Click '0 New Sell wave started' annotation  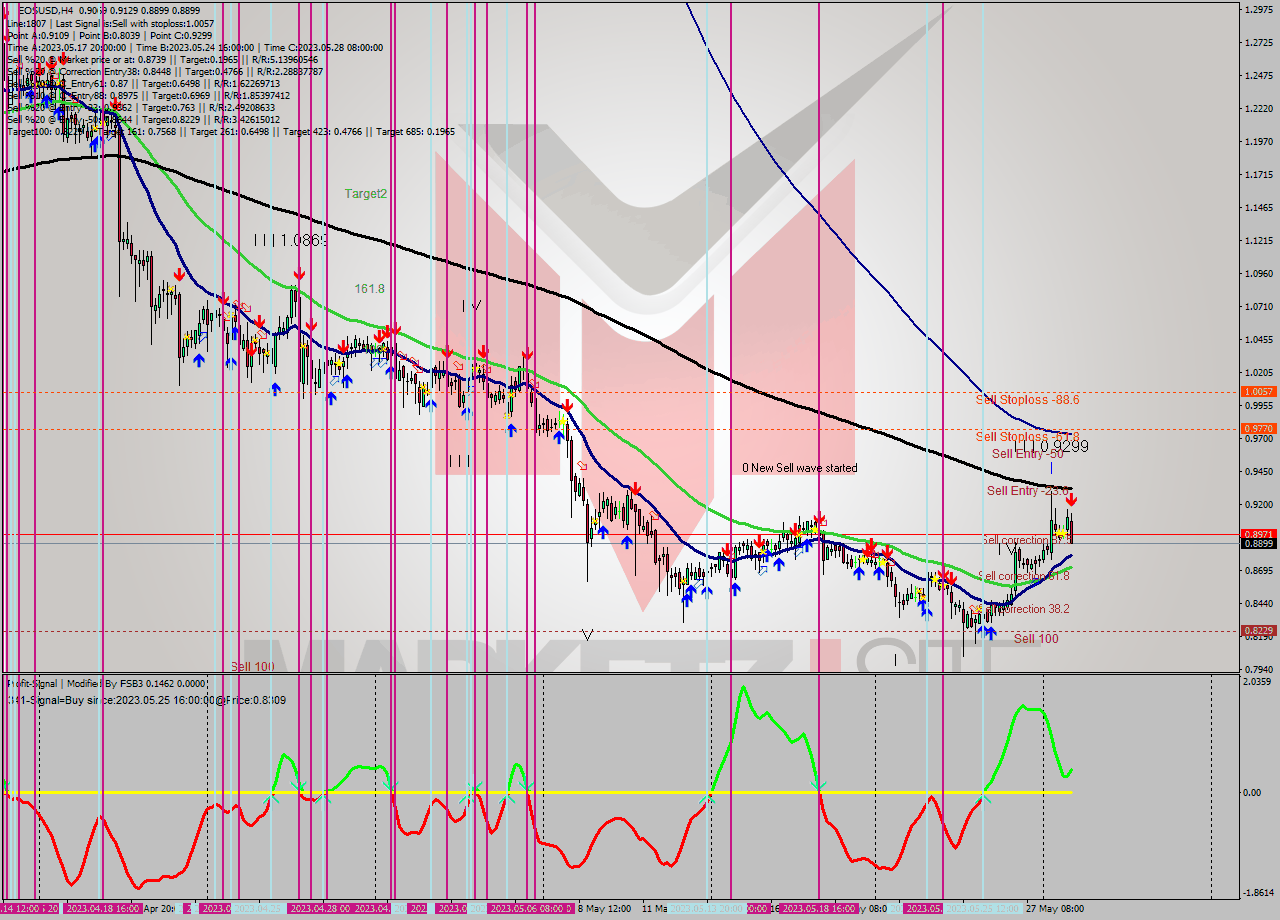pos(799,468)
